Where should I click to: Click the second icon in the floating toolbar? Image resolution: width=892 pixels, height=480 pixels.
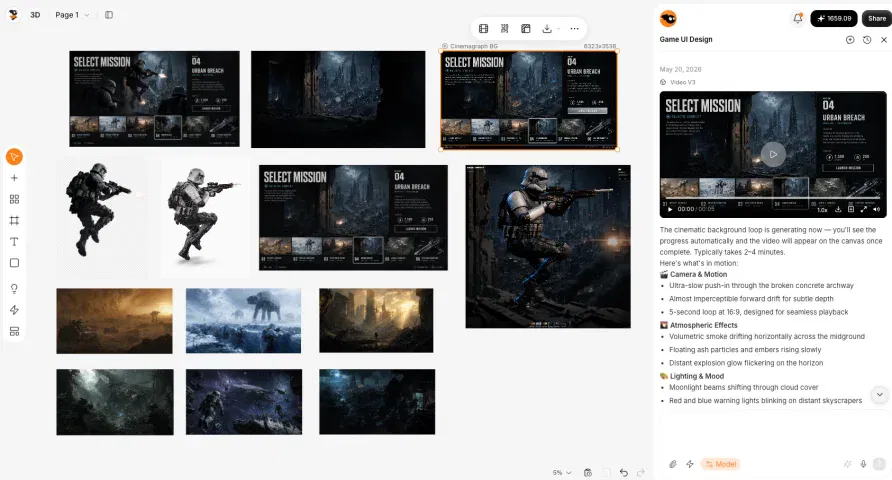pyautogui.click(x=505, y=28)
